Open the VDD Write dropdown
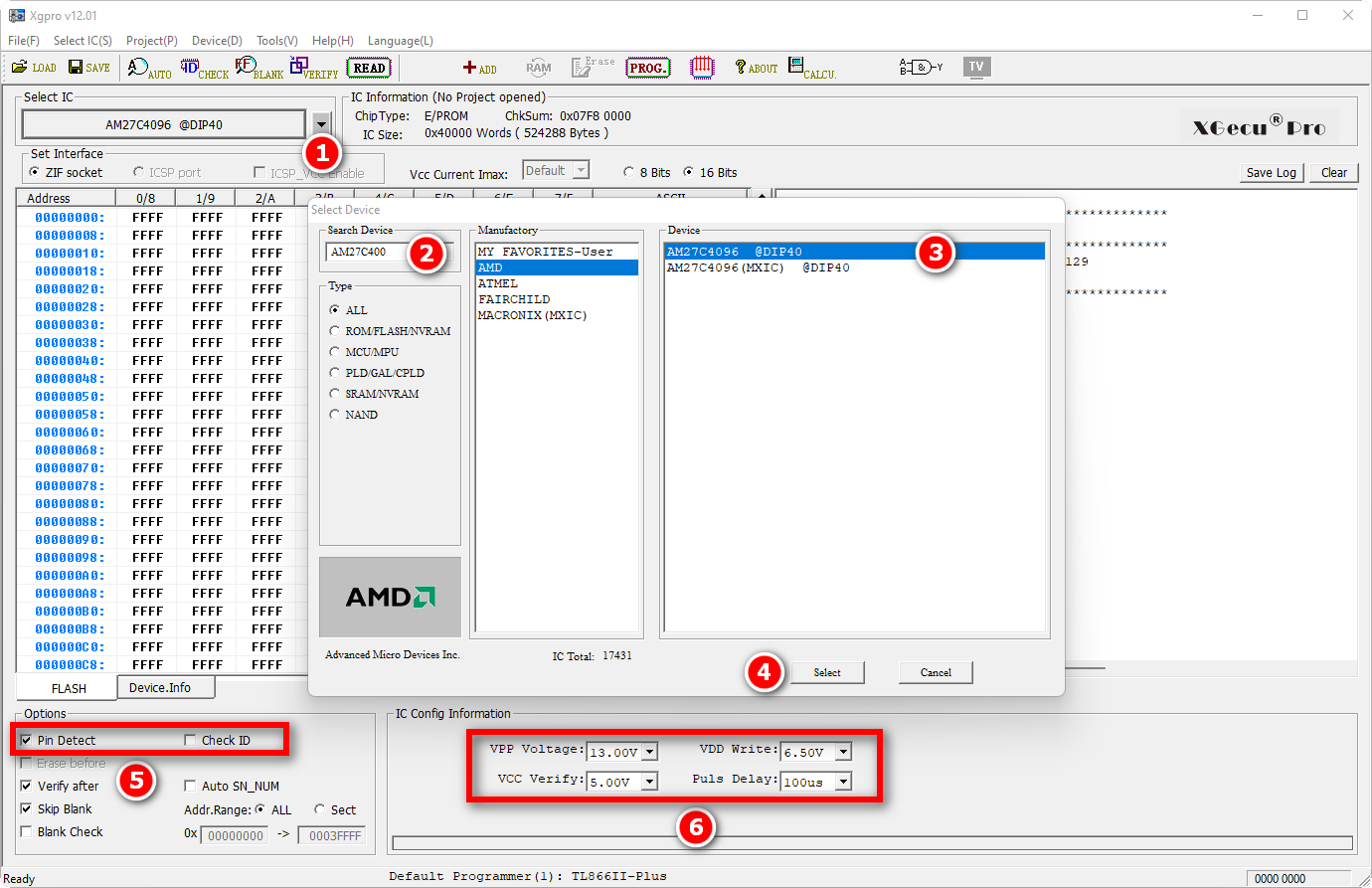The height and width of the screenshot is (888, 1372). (x=843, y=752)
